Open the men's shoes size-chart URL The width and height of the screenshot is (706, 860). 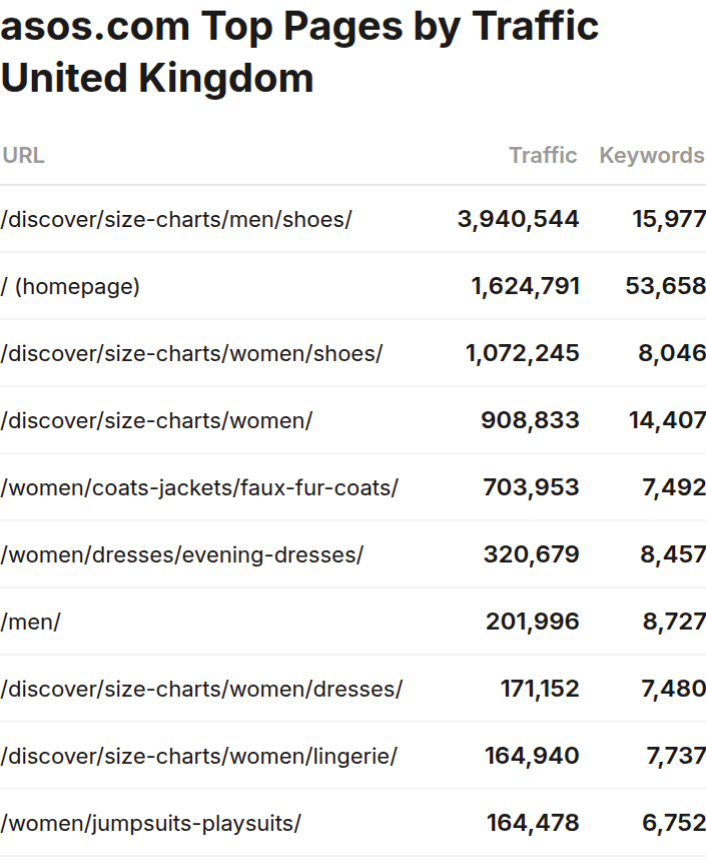coord(176,219)
